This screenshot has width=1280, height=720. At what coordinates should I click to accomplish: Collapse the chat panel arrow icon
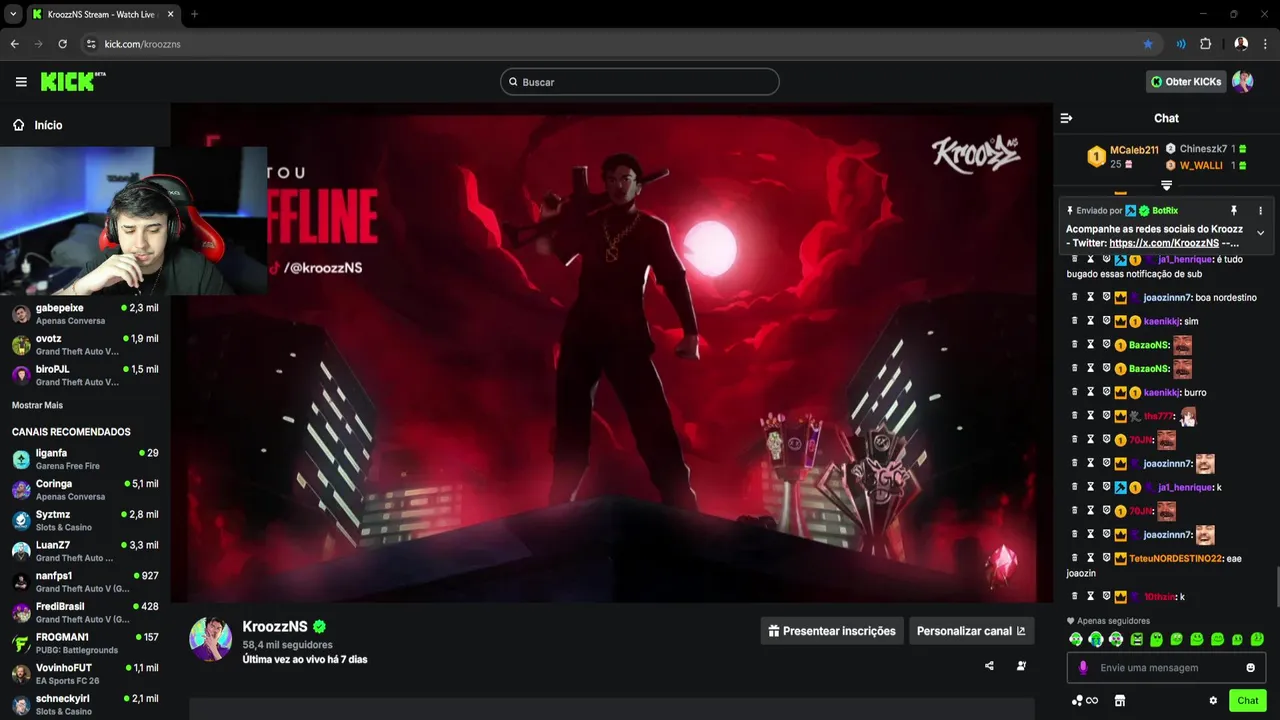pyautogui.click(x=1066, y=118)
